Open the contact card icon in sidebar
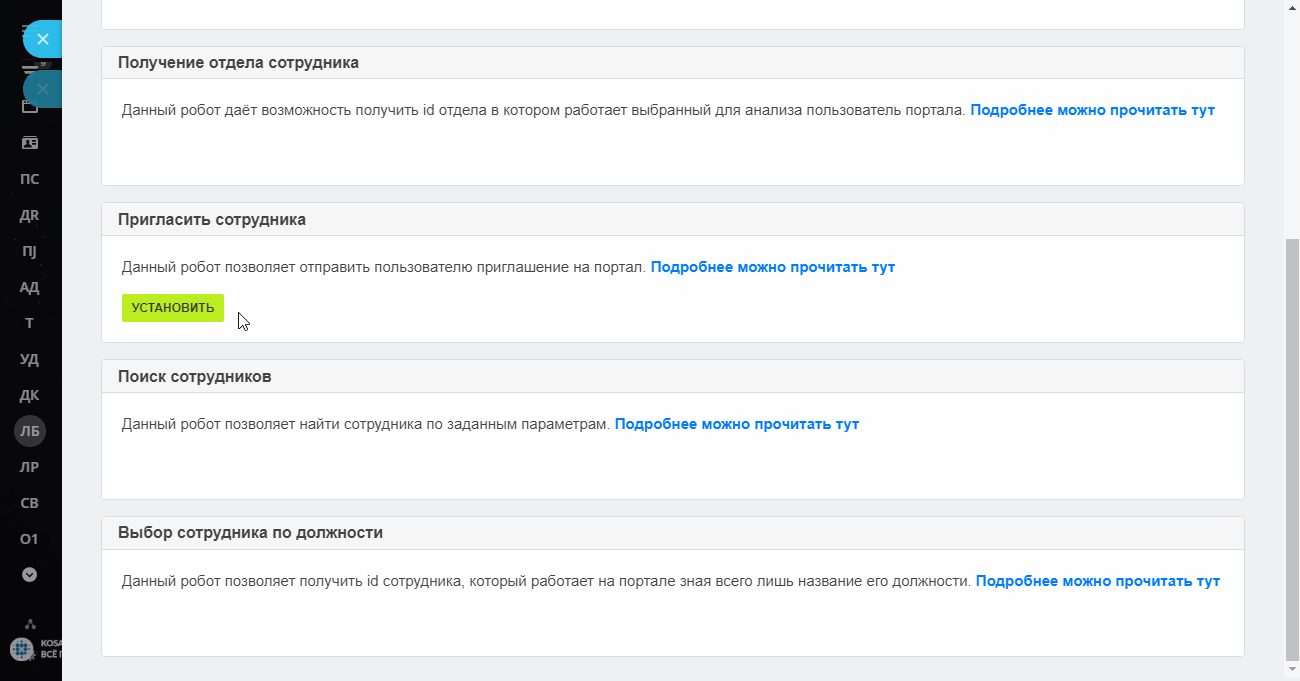The width and height of the screenshot is (1300, 681). [x=30, y=143]
